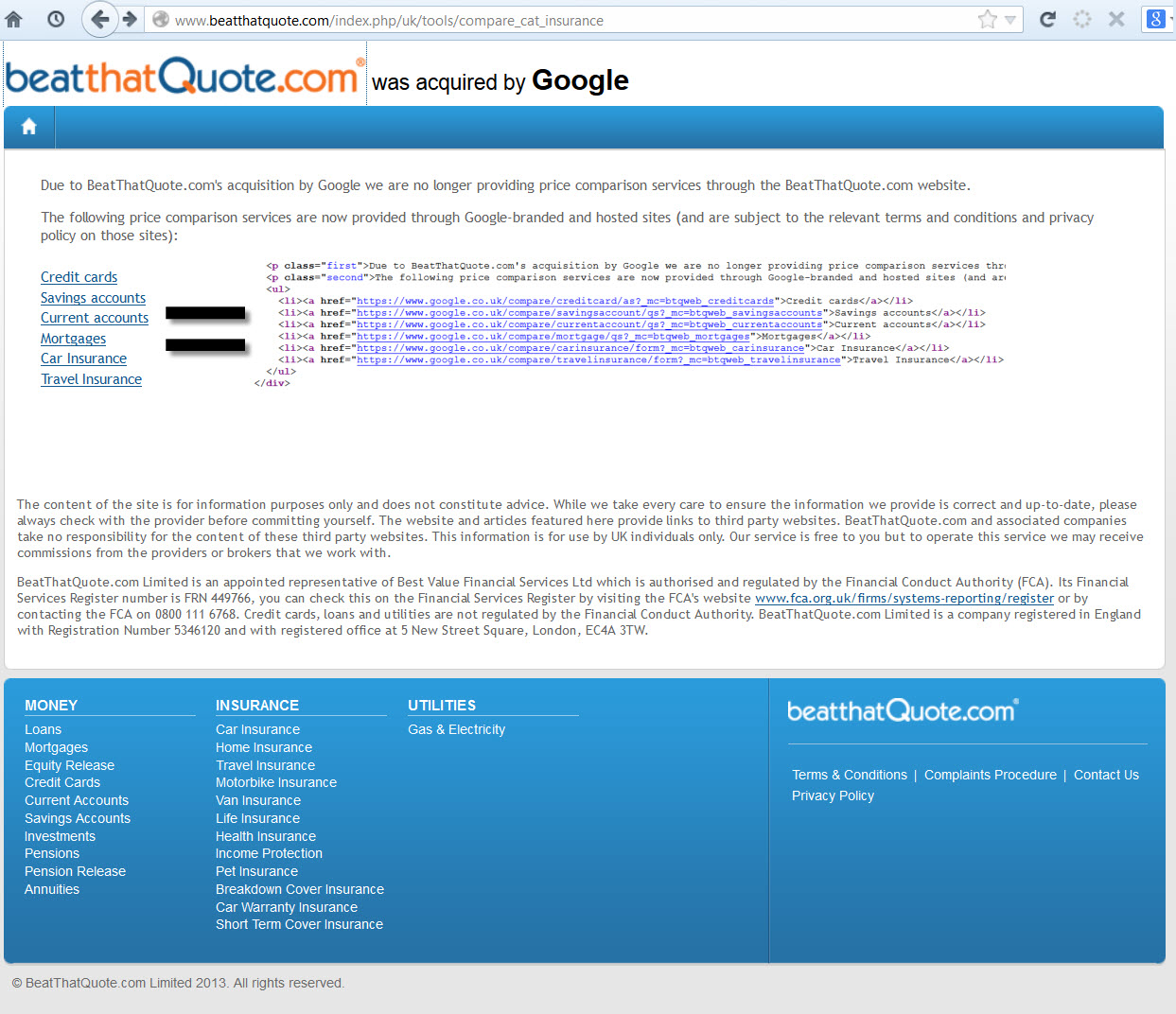
Task: Click the white beatthatQuote.com logo in the footer
Action: [903, 710]
